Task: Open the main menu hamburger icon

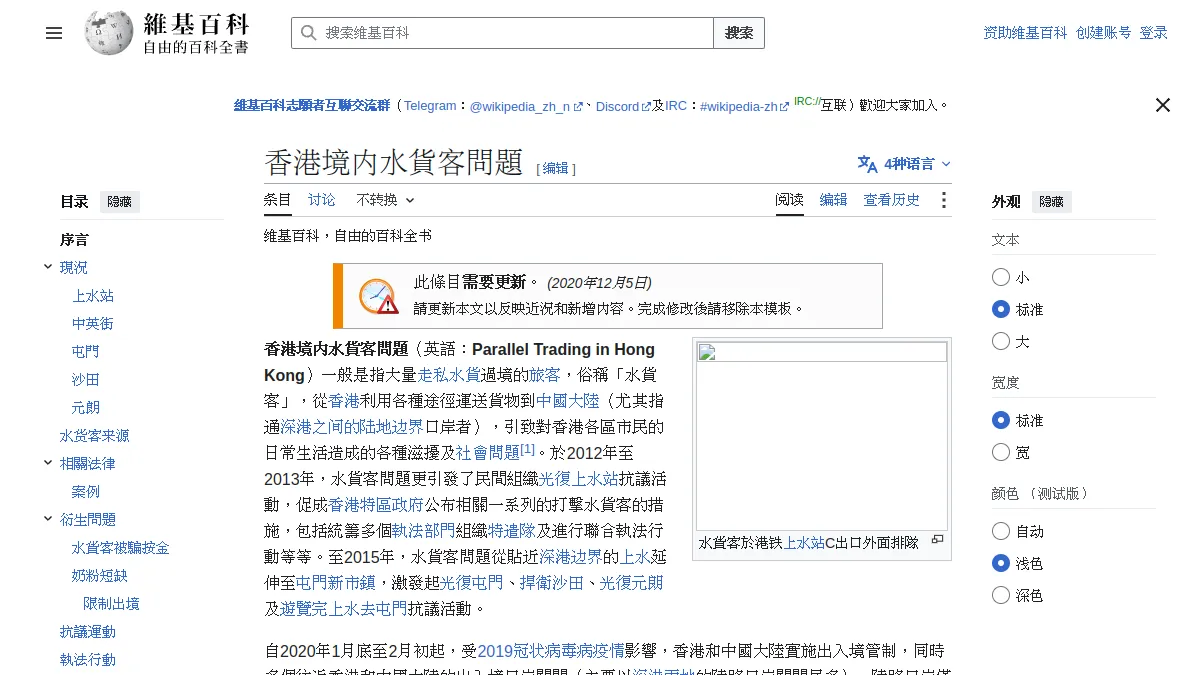Action: (54, 33)
